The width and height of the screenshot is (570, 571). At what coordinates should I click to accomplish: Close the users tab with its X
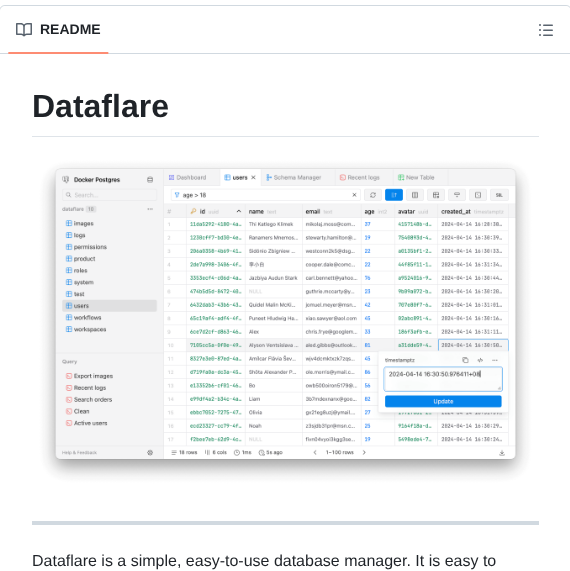(x=253, y=178)
